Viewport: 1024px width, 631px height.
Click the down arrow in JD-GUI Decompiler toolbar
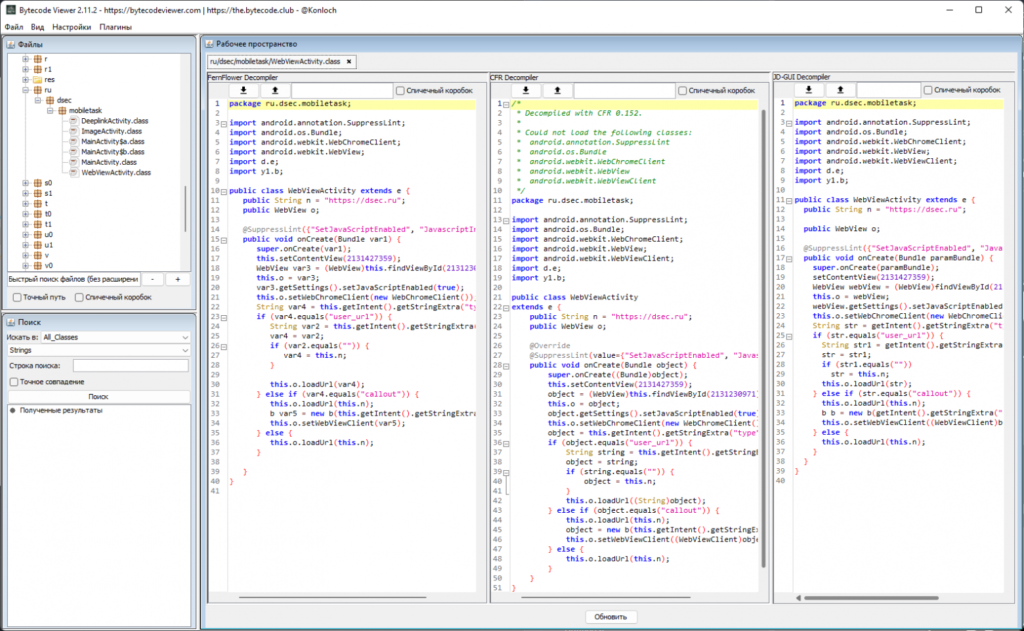click(x=808, y=89)
